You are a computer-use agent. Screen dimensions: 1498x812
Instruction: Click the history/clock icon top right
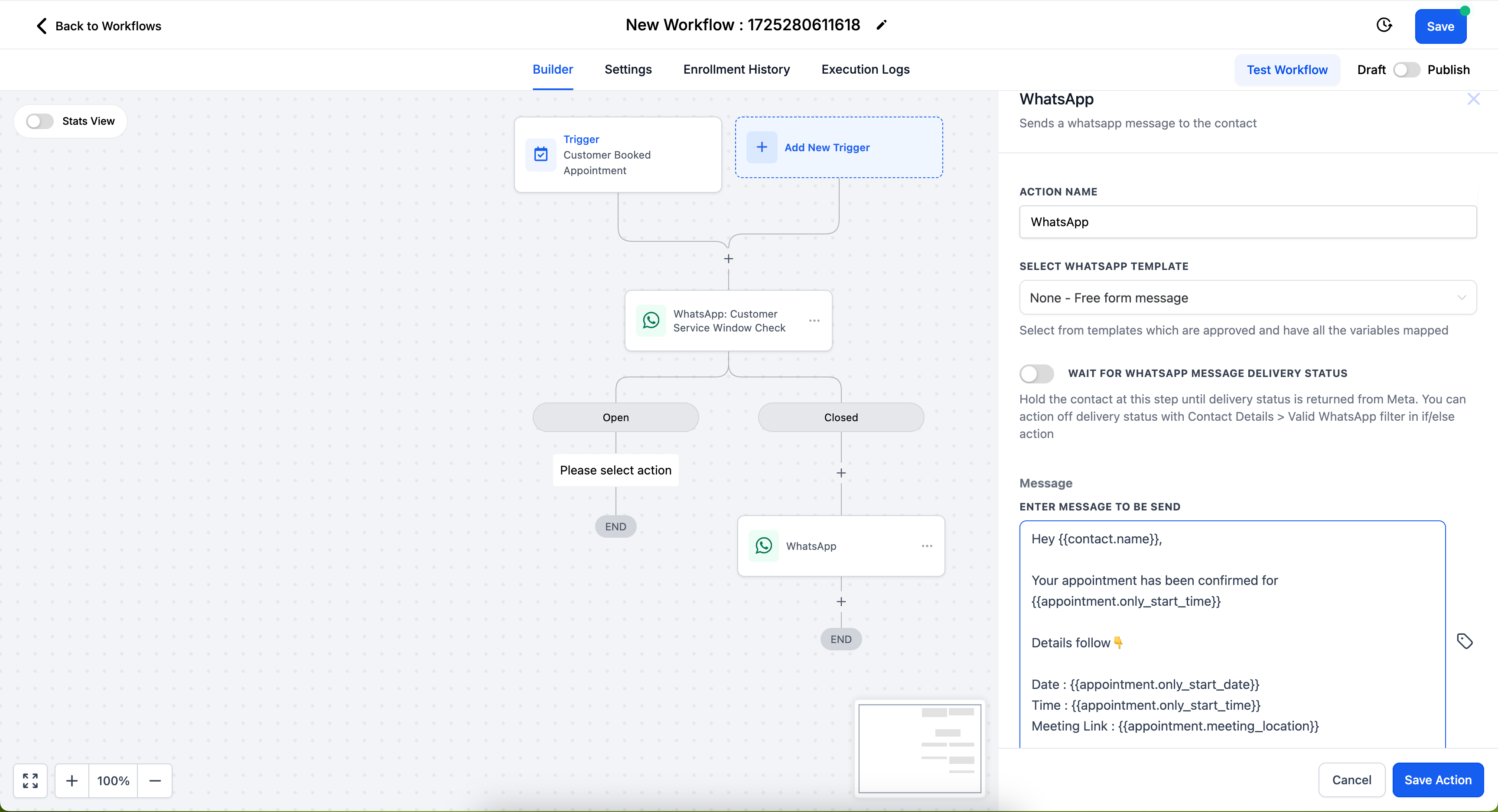click(x=1385, y=26)
